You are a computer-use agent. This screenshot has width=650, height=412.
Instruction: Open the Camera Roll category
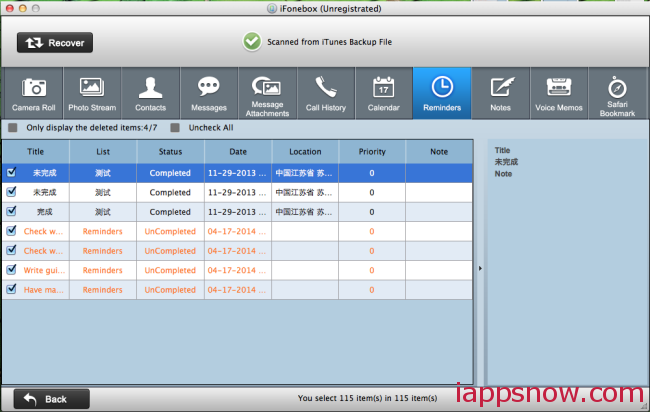(x=33, y=94)
